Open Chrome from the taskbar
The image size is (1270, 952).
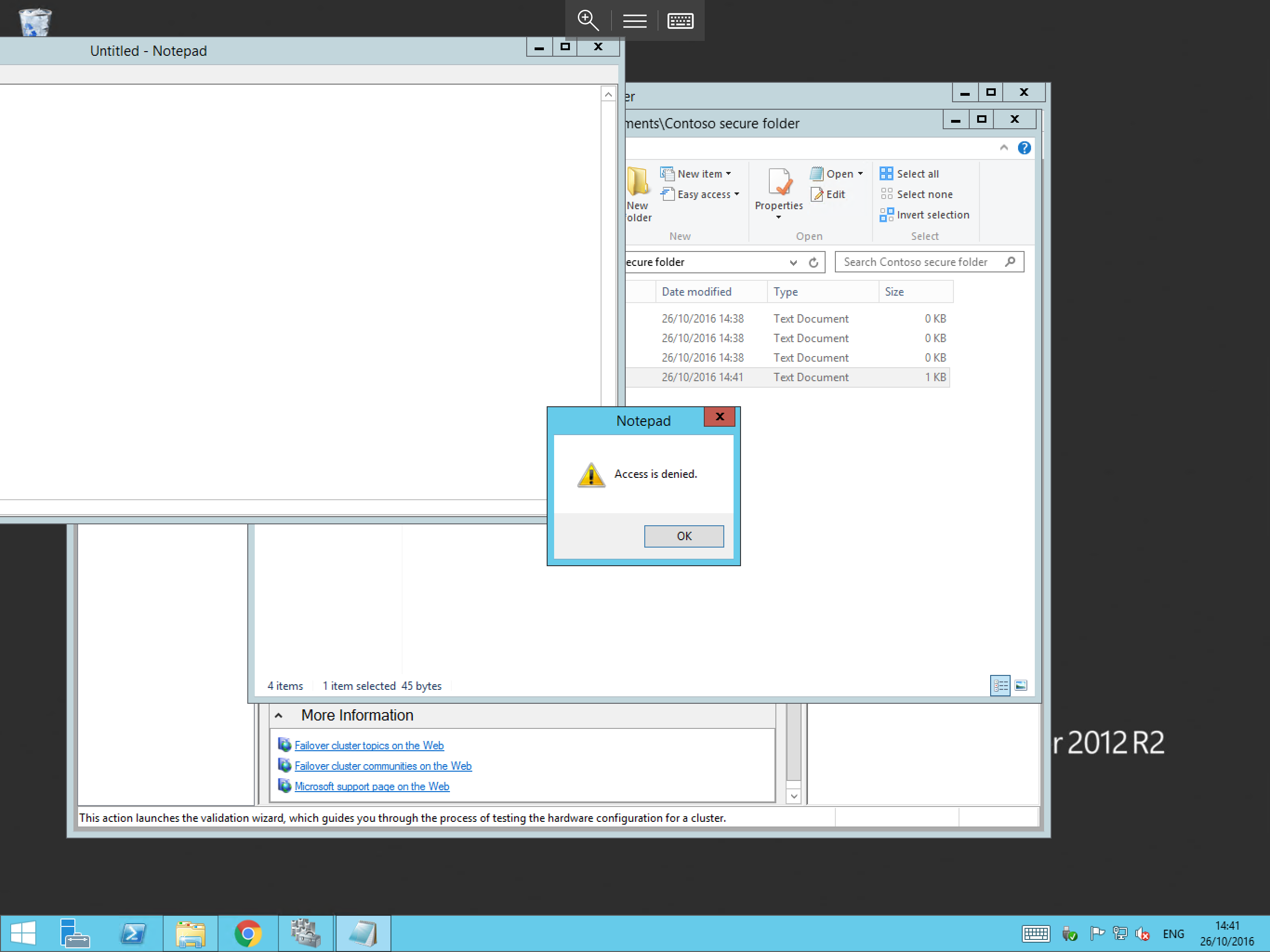tap(248, 933)
